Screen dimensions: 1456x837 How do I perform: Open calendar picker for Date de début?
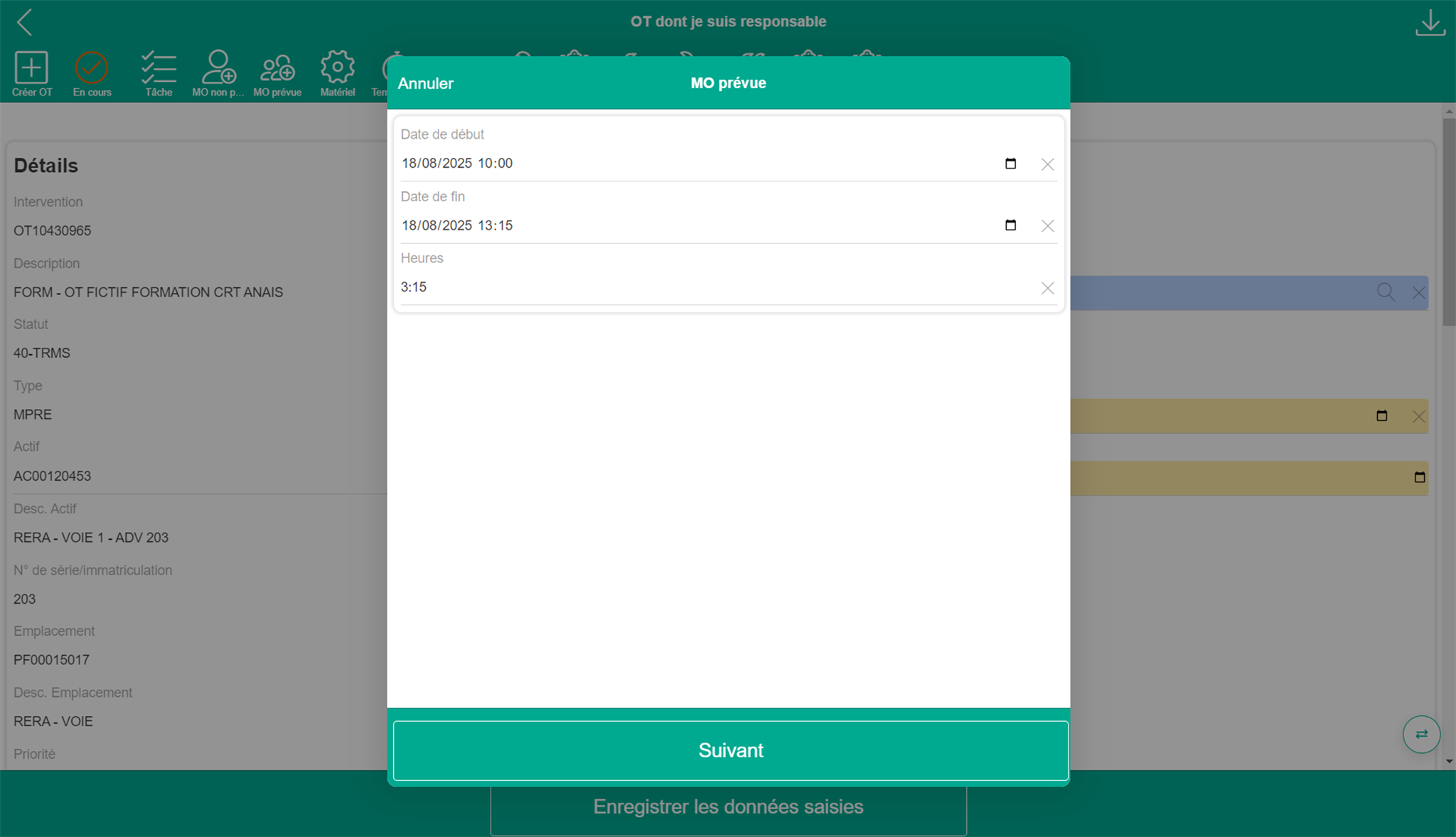1010,164
